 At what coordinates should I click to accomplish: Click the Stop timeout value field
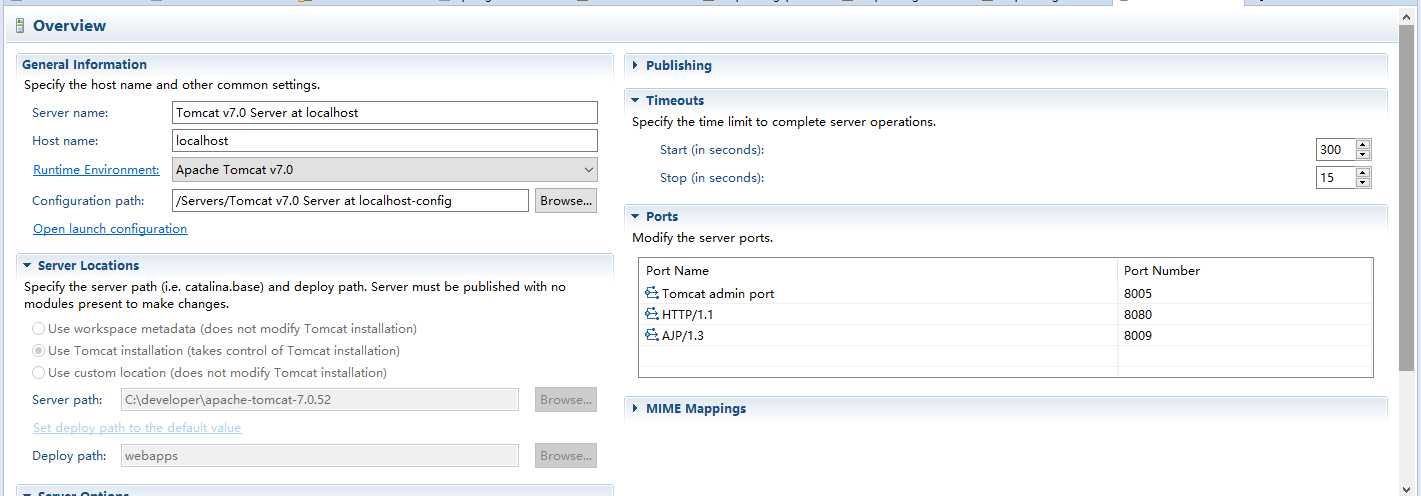[x=1336, y=178]
